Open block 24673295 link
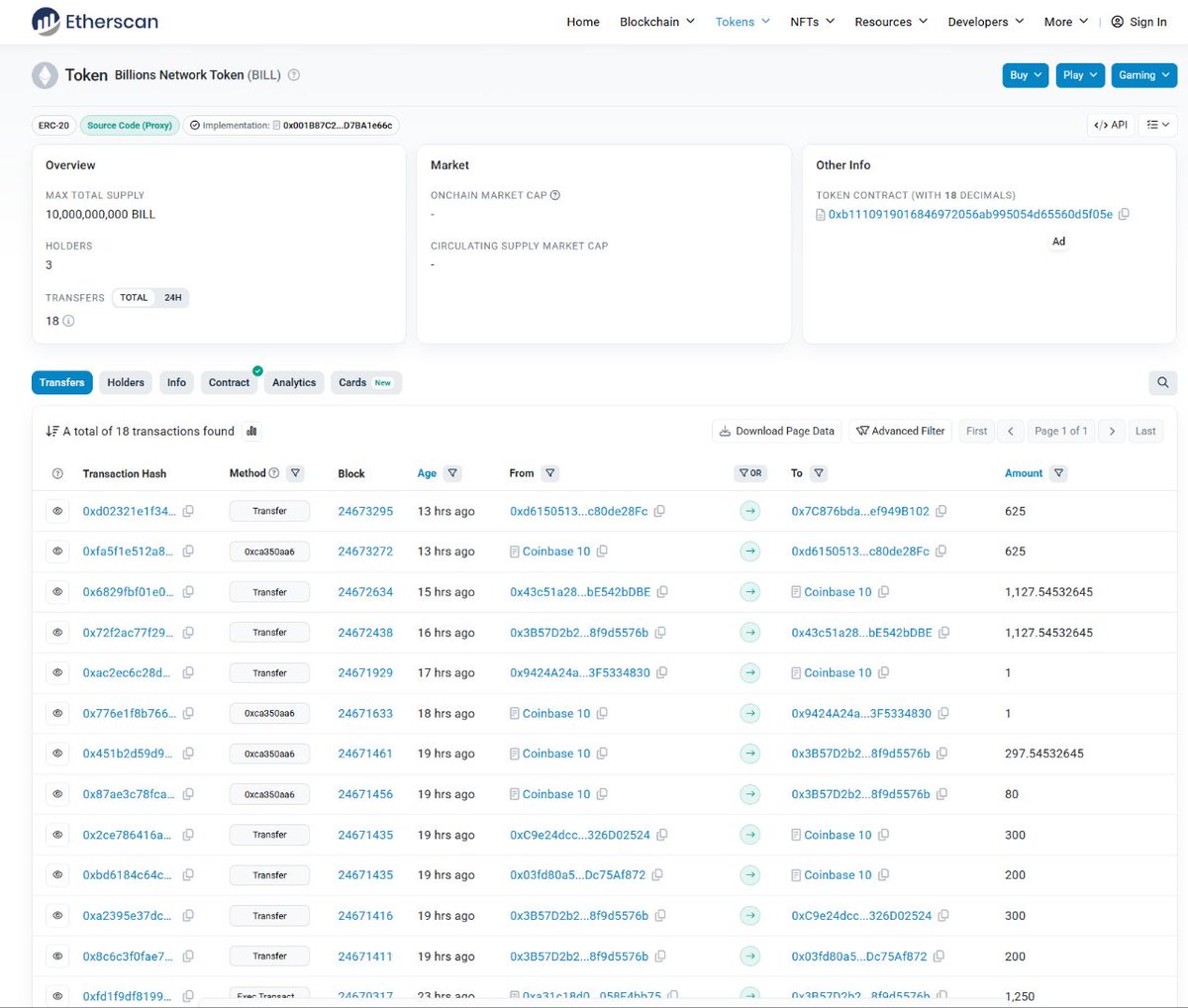The image size is (1188, 1008). tap(365, 511)
